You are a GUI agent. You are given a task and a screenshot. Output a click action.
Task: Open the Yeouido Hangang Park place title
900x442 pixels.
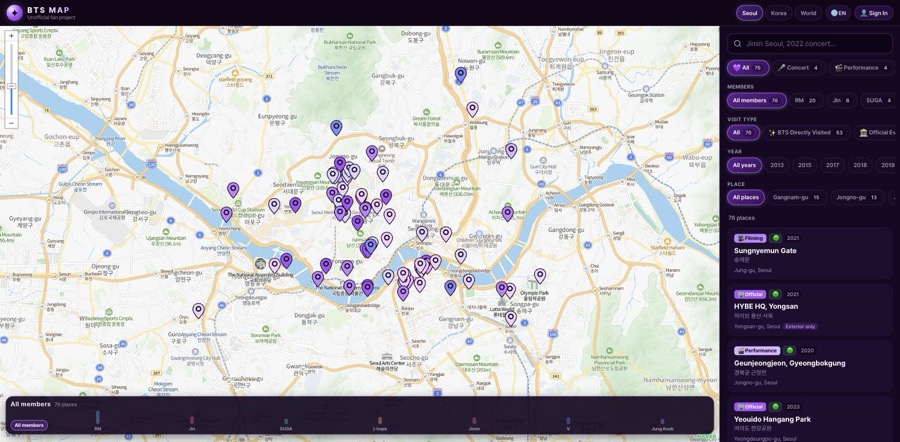(773, 419)
